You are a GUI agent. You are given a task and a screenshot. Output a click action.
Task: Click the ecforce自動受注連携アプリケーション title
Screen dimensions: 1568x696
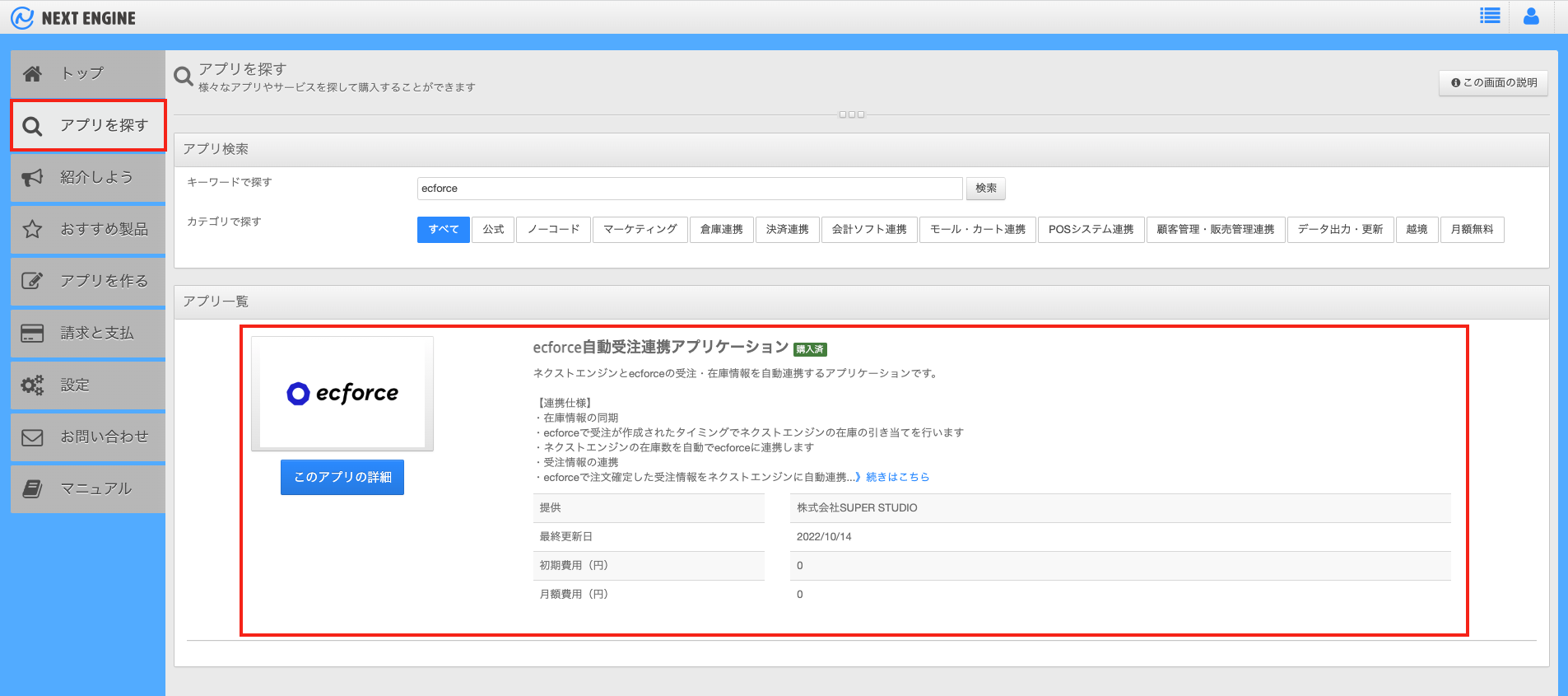pyautogui.click(x=661, y=348)
